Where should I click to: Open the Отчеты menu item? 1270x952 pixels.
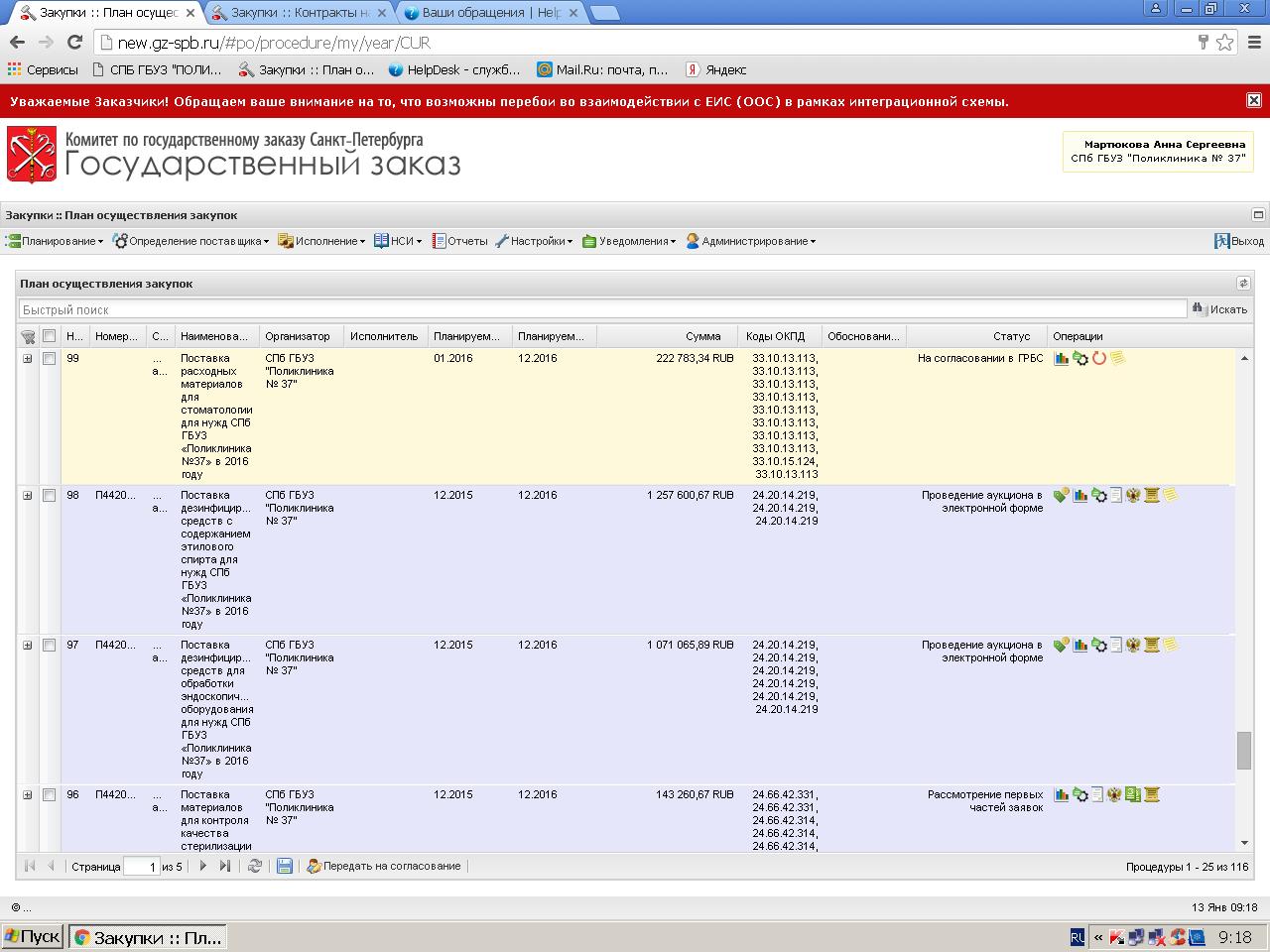click(459, 241)
